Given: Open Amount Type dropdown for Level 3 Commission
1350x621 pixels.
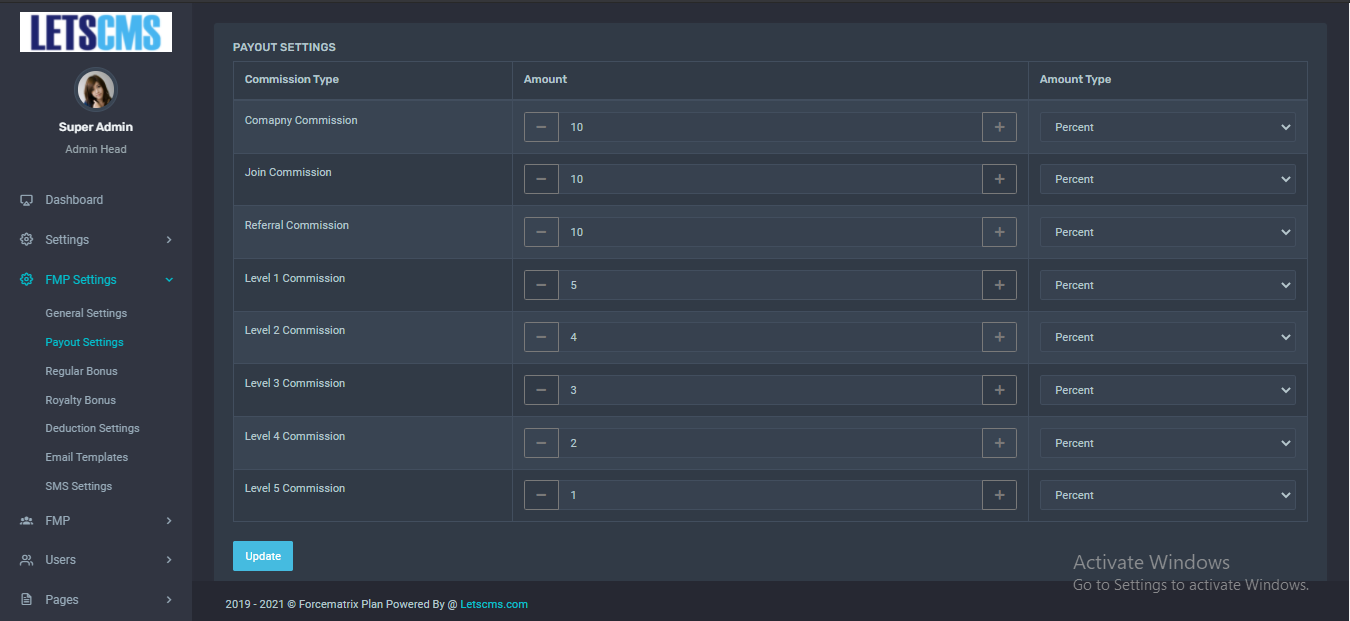Looking at the screenshot, I should coord(1167,390).
